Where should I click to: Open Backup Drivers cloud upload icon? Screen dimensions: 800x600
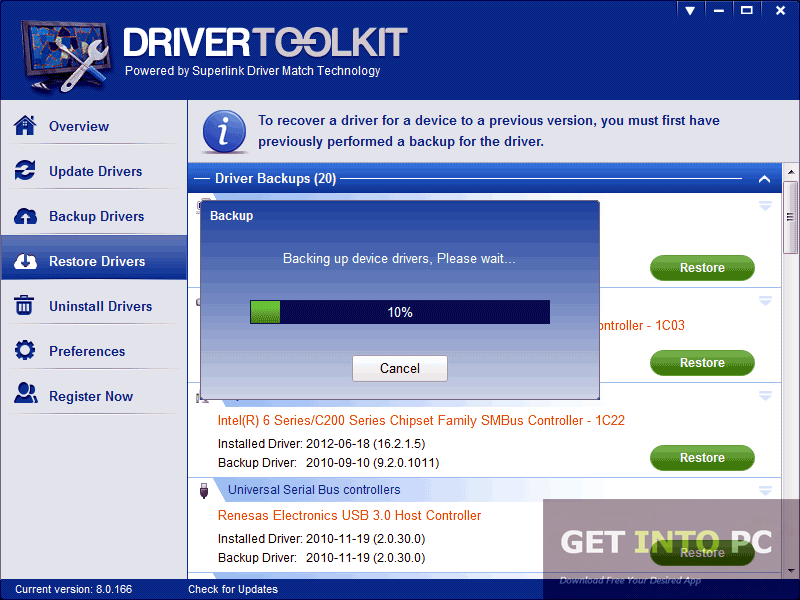(x=25, y=216)
